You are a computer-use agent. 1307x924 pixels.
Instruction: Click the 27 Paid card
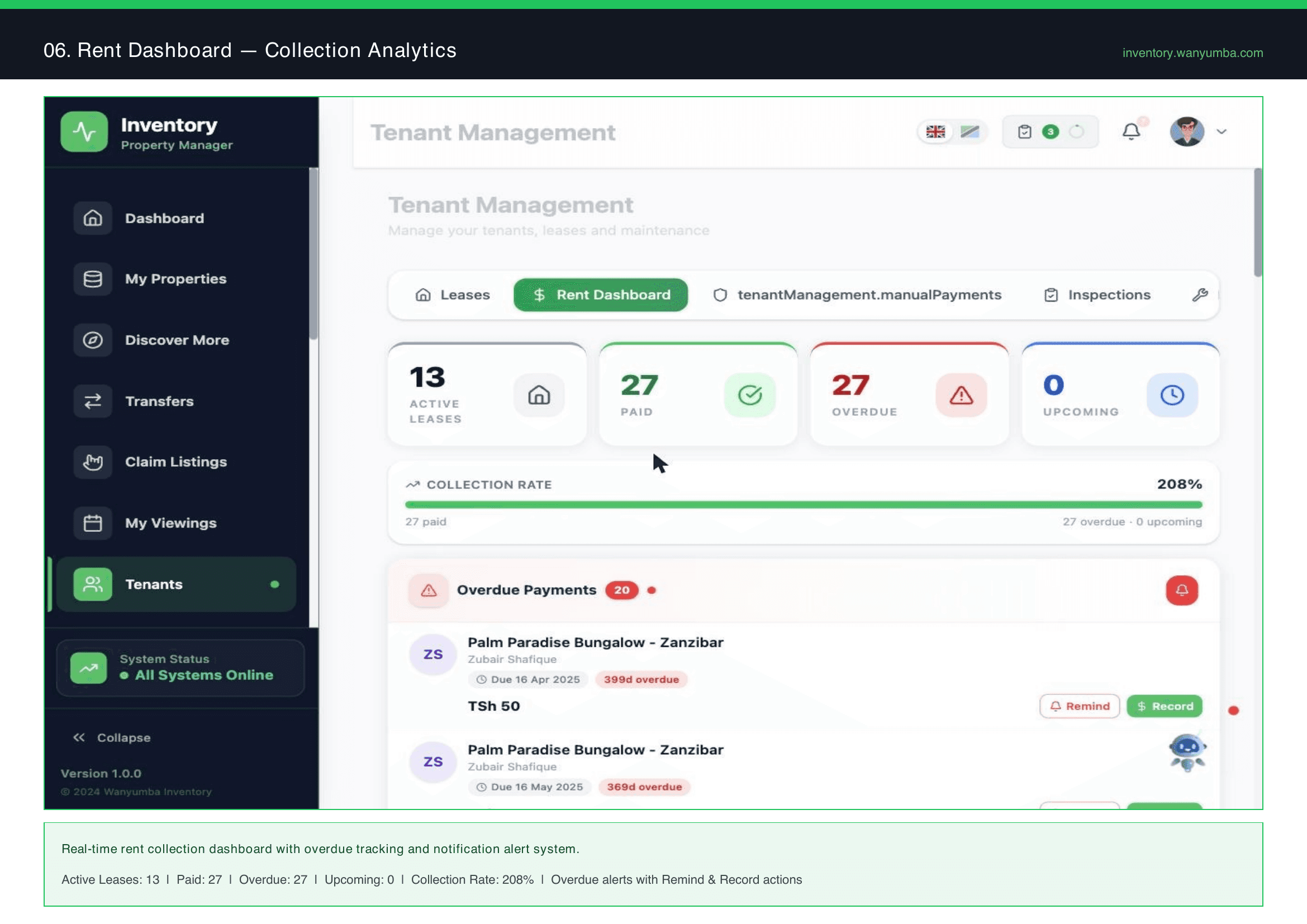pos(698,395)
